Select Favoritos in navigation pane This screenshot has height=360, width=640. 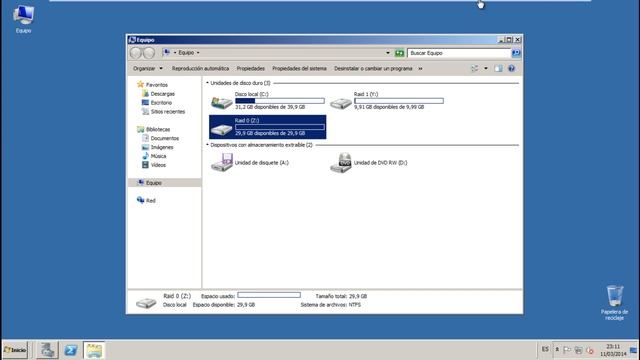(157, 85)
